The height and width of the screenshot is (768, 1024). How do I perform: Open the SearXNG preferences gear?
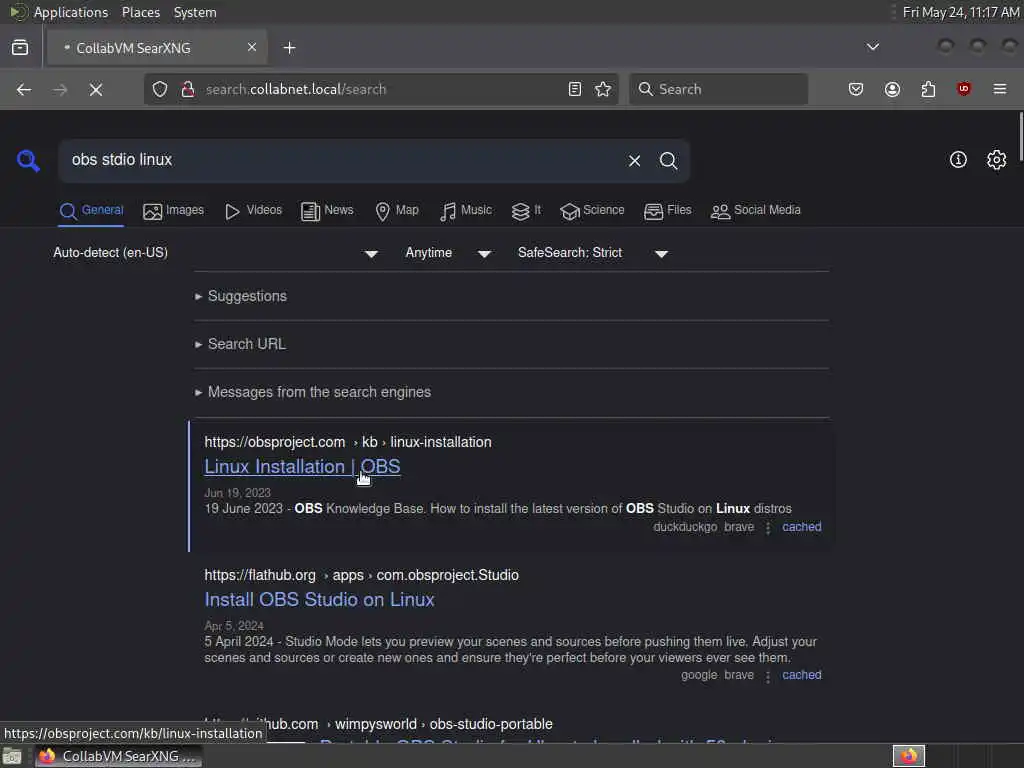click(x=997, y=160)
